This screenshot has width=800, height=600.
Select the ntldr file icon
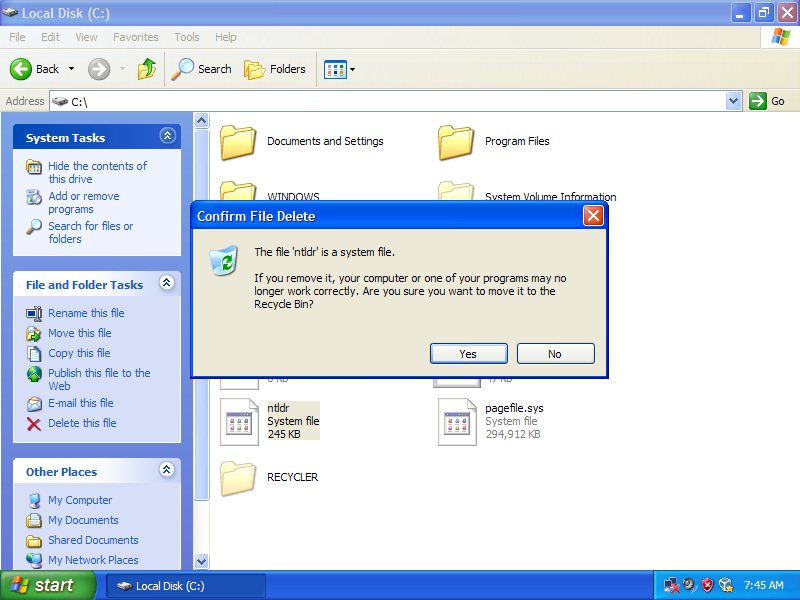(x=239, y=422)
